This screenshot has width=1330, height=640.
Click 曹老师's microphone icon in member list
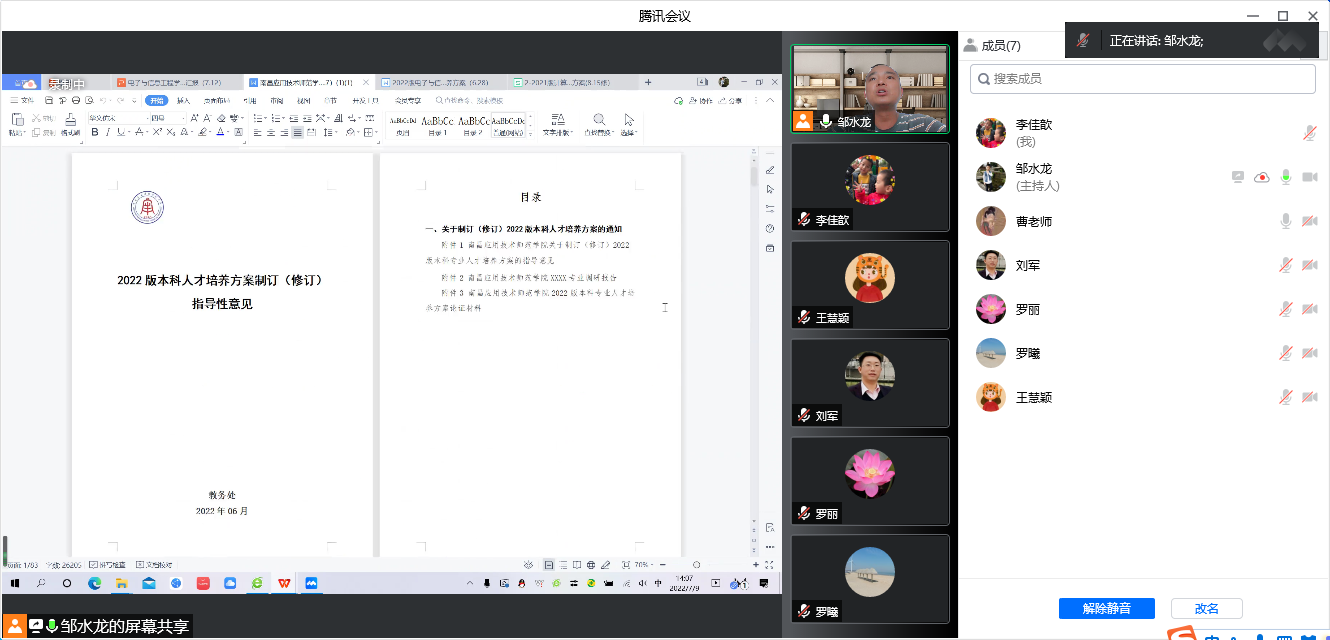[1286, 221]
